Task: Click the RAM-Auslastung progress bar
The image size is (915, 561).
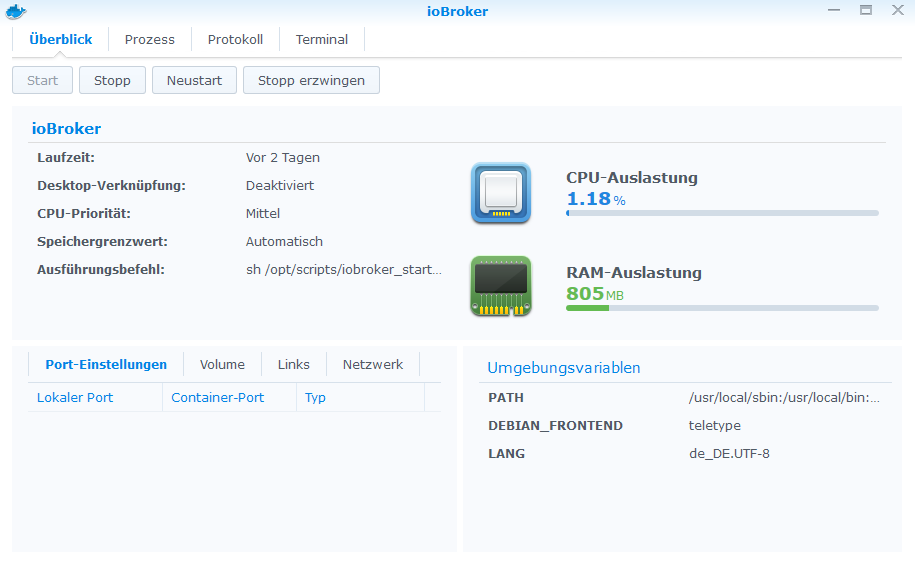Action: click(x=722, y=308)
